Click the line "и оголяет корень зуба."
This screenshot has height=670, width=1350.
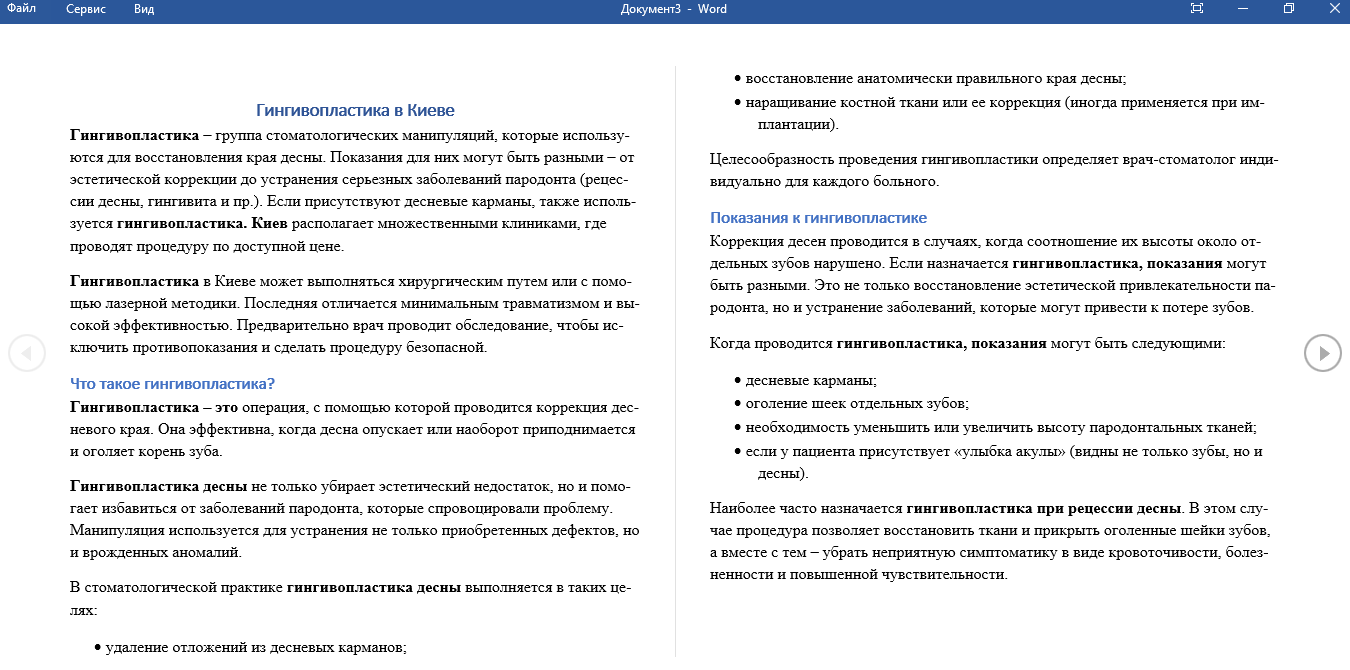coord(146,451)
